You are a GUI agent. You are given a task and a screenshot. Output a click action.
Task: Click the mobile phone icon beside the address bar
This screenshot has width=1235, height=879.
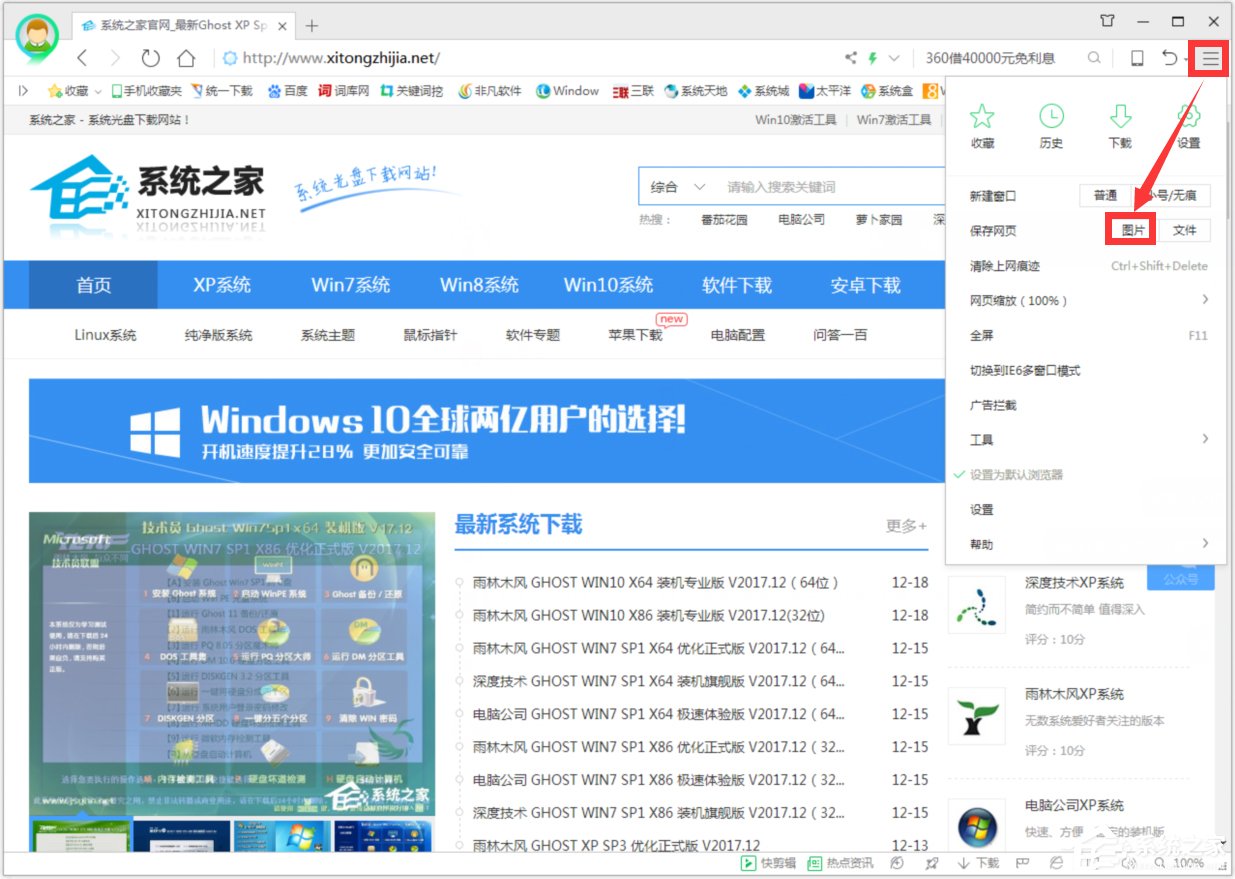click(1136, 58)
